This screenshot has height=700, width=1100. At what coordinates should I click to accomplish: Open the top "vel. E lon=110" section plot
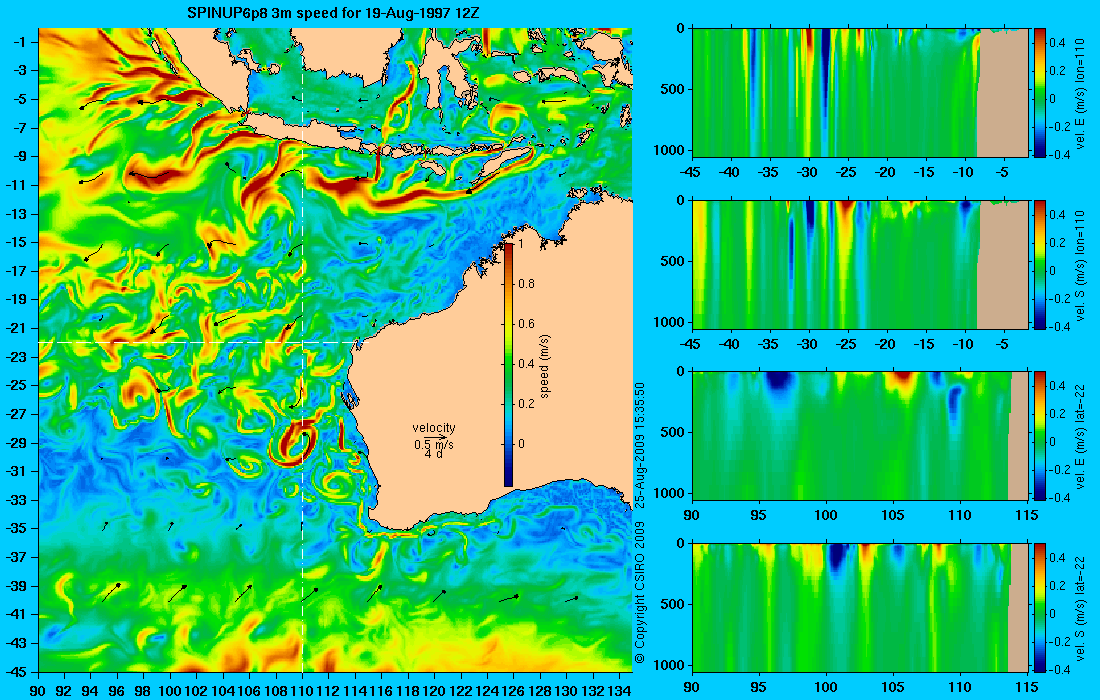[860, 93]
